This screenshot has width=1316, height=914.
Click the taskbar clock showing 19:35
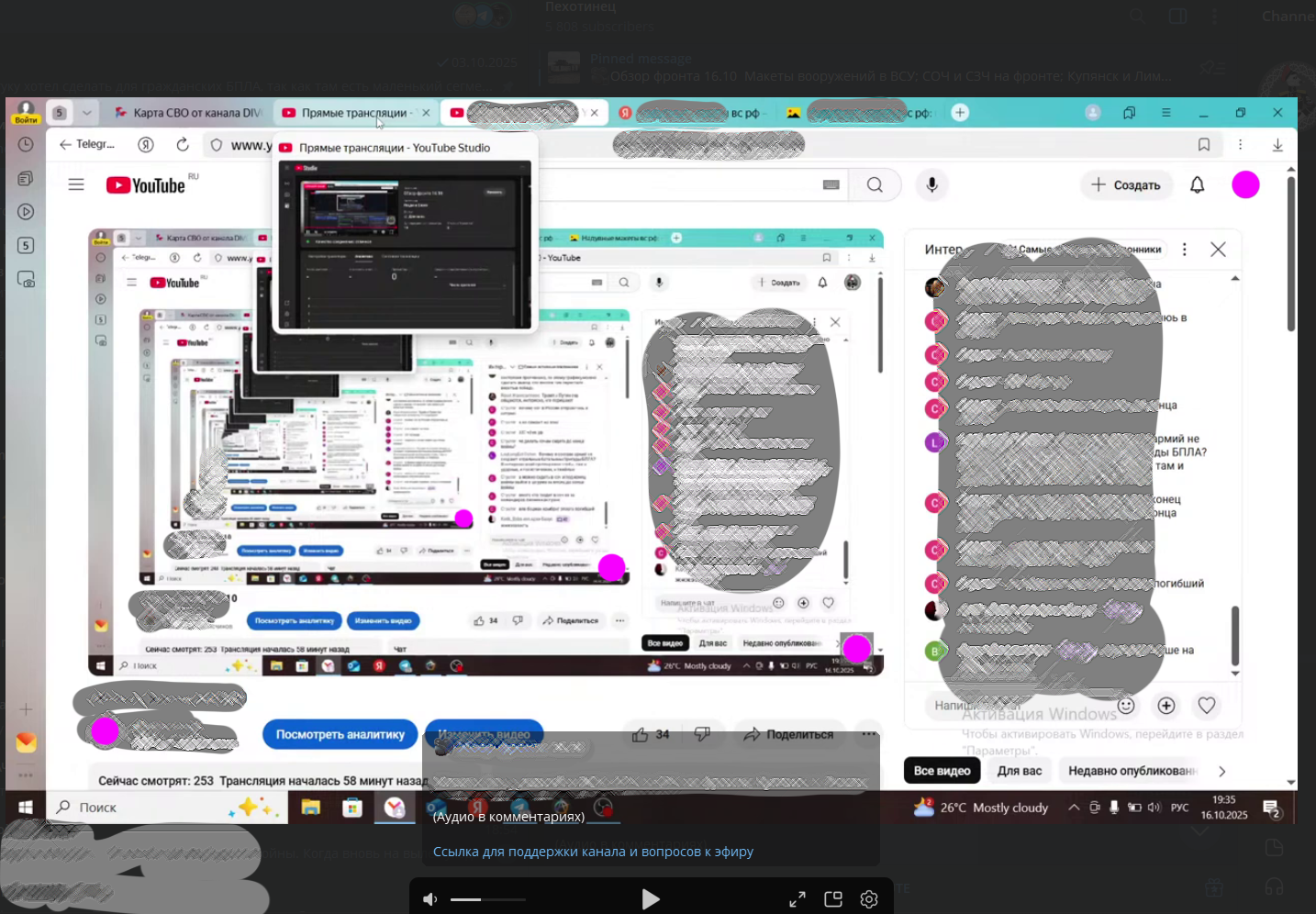[1224, 808]
